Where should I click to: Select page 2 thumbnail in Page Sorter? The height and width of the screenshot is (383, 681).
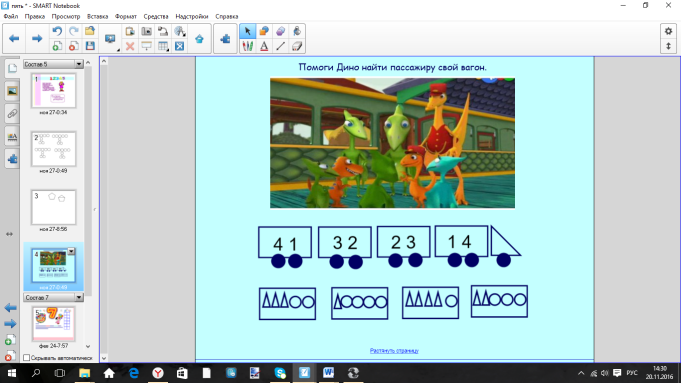(x=53, y=149)
